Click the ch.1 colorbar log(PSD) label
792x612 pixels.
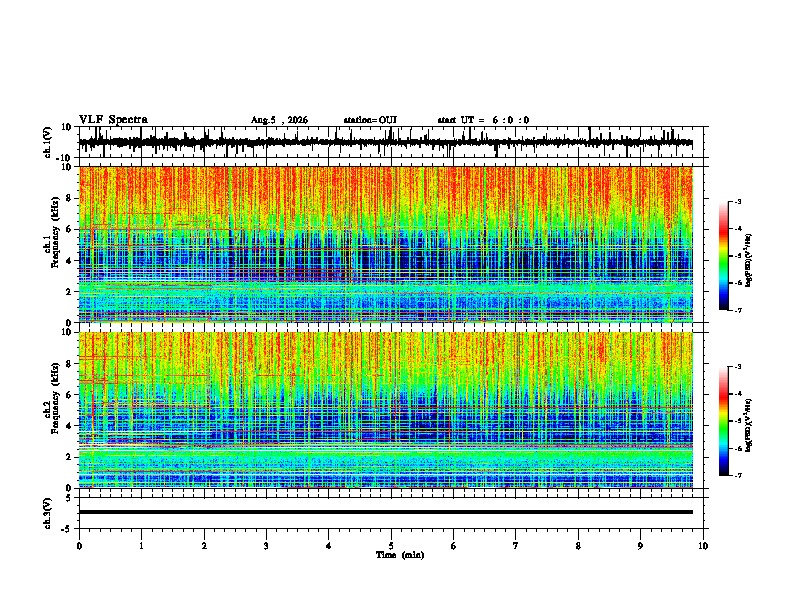749,260
